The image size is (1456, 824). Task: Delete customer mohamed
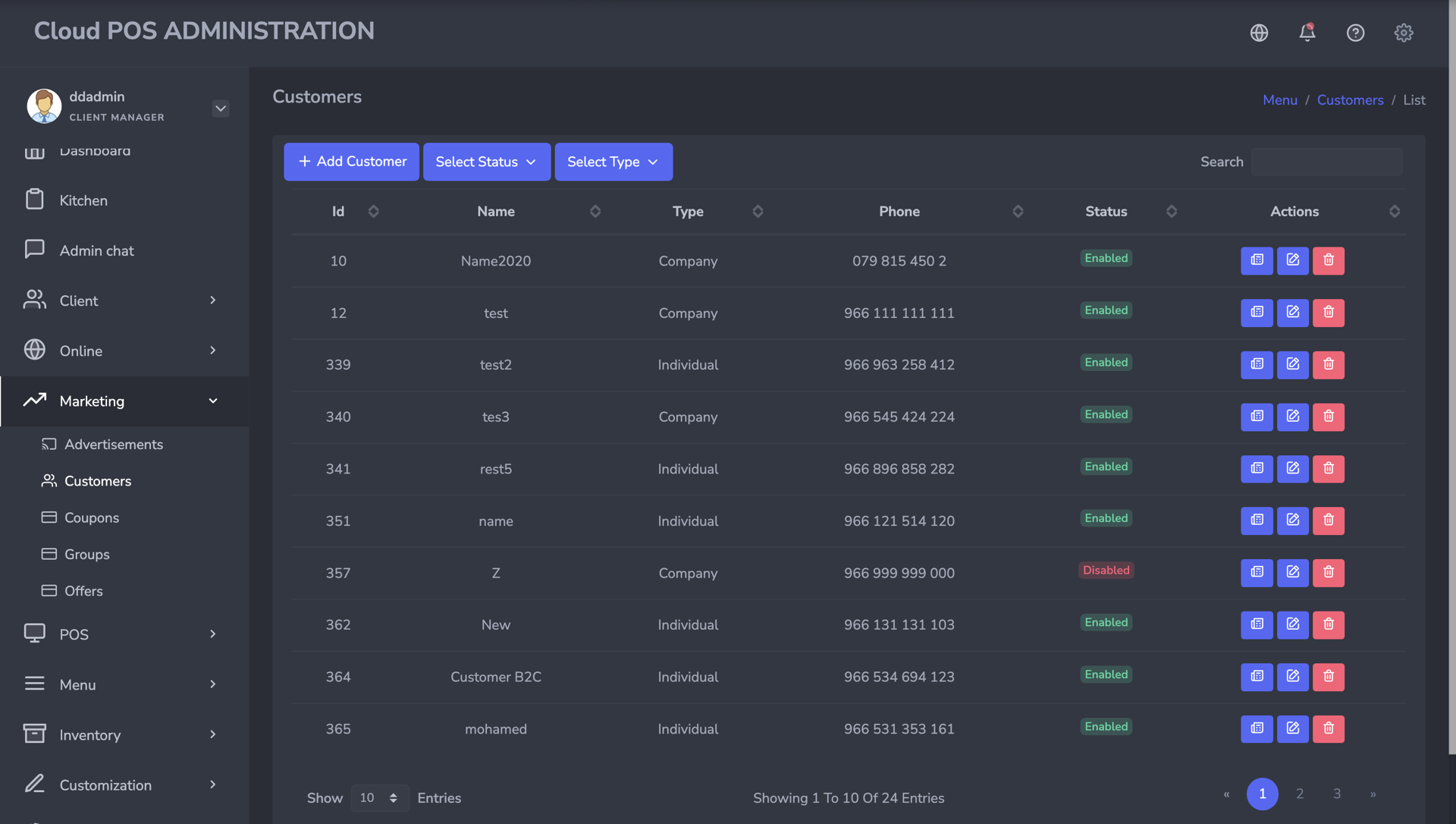click(x=1328, y=728)
